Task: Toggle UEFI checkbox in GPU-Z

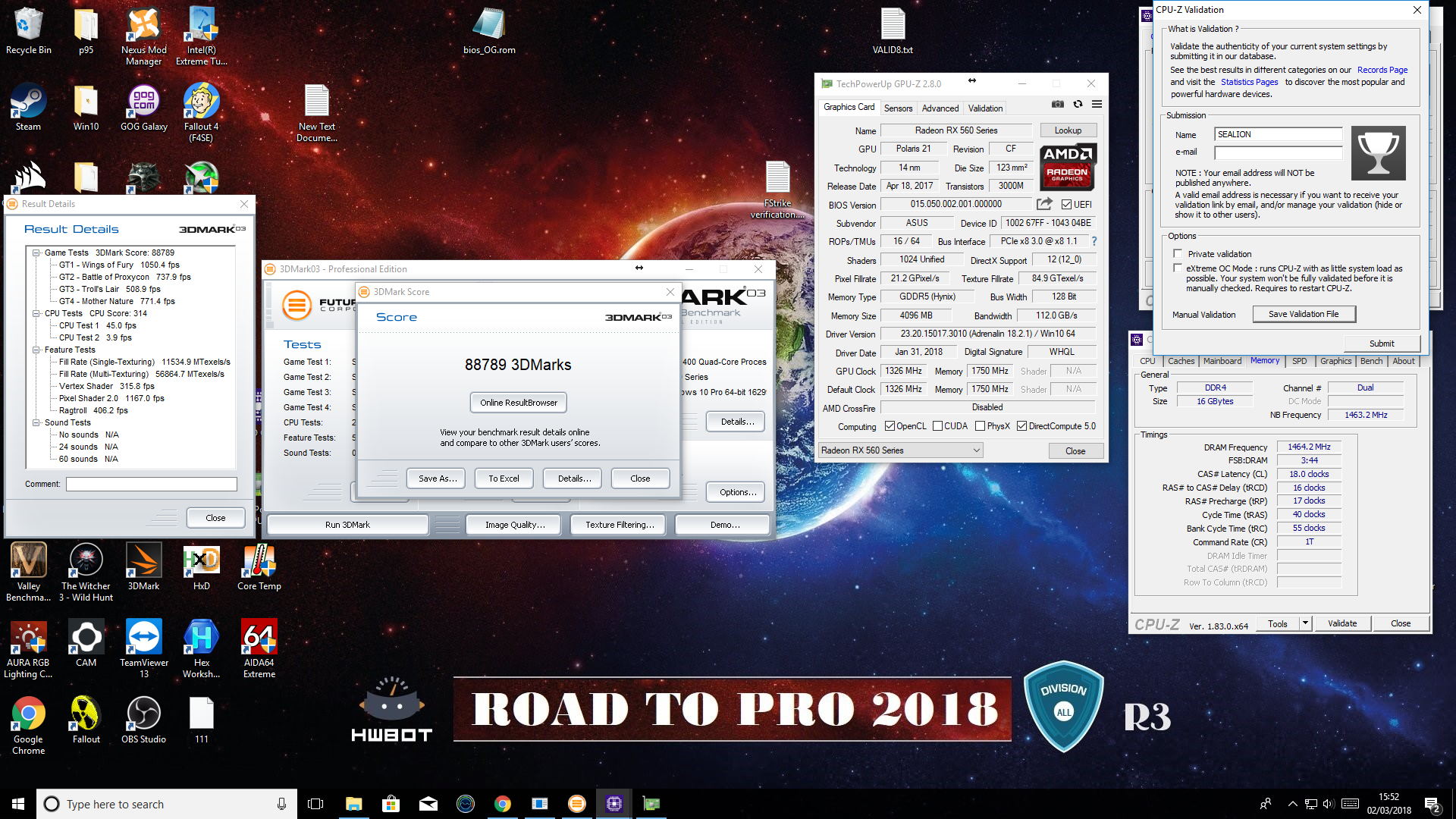Action: [x=1066, y=205]
